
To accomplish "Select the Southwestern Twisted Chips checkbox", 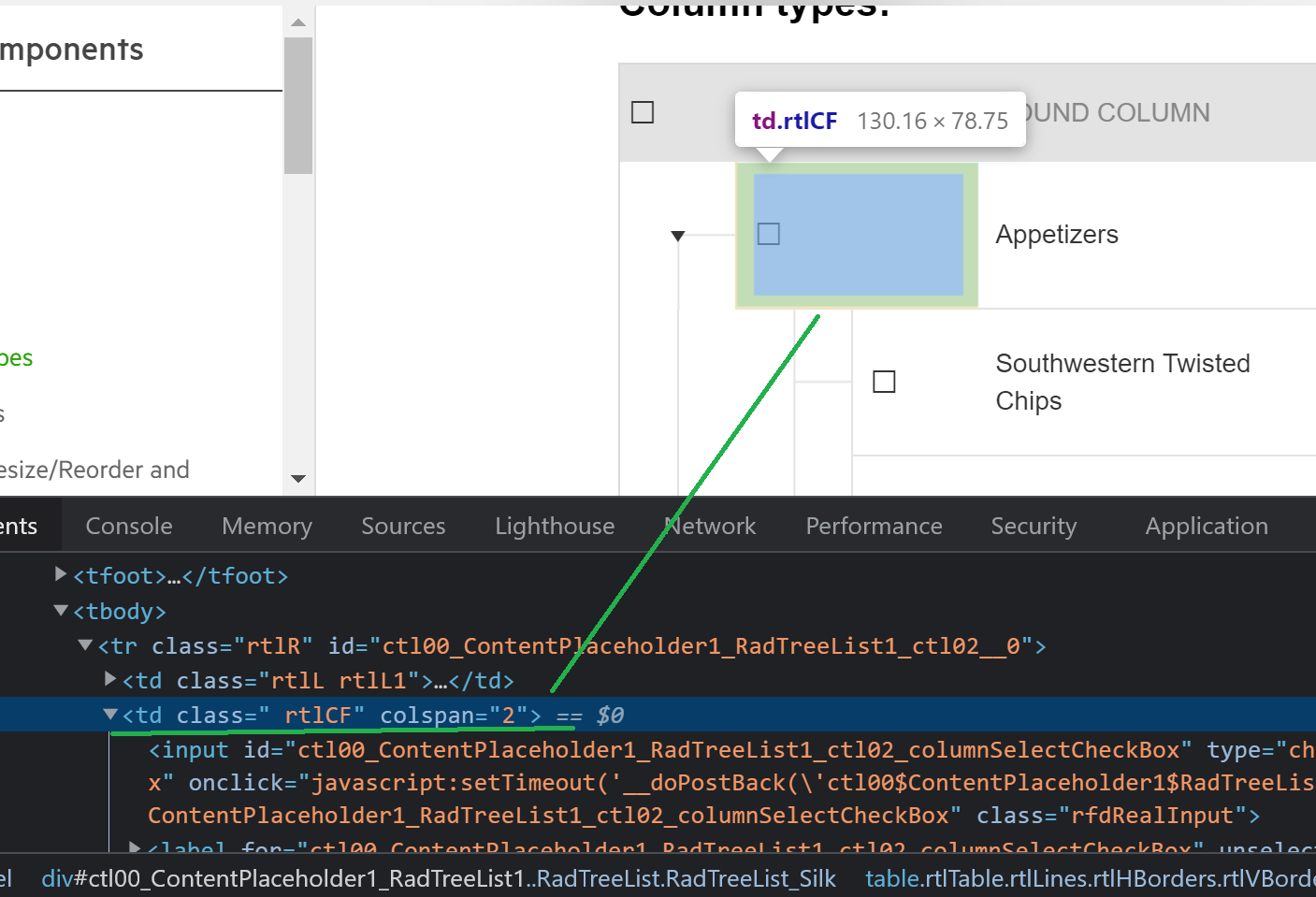I will pyautogui.click(x=884, y=382).
